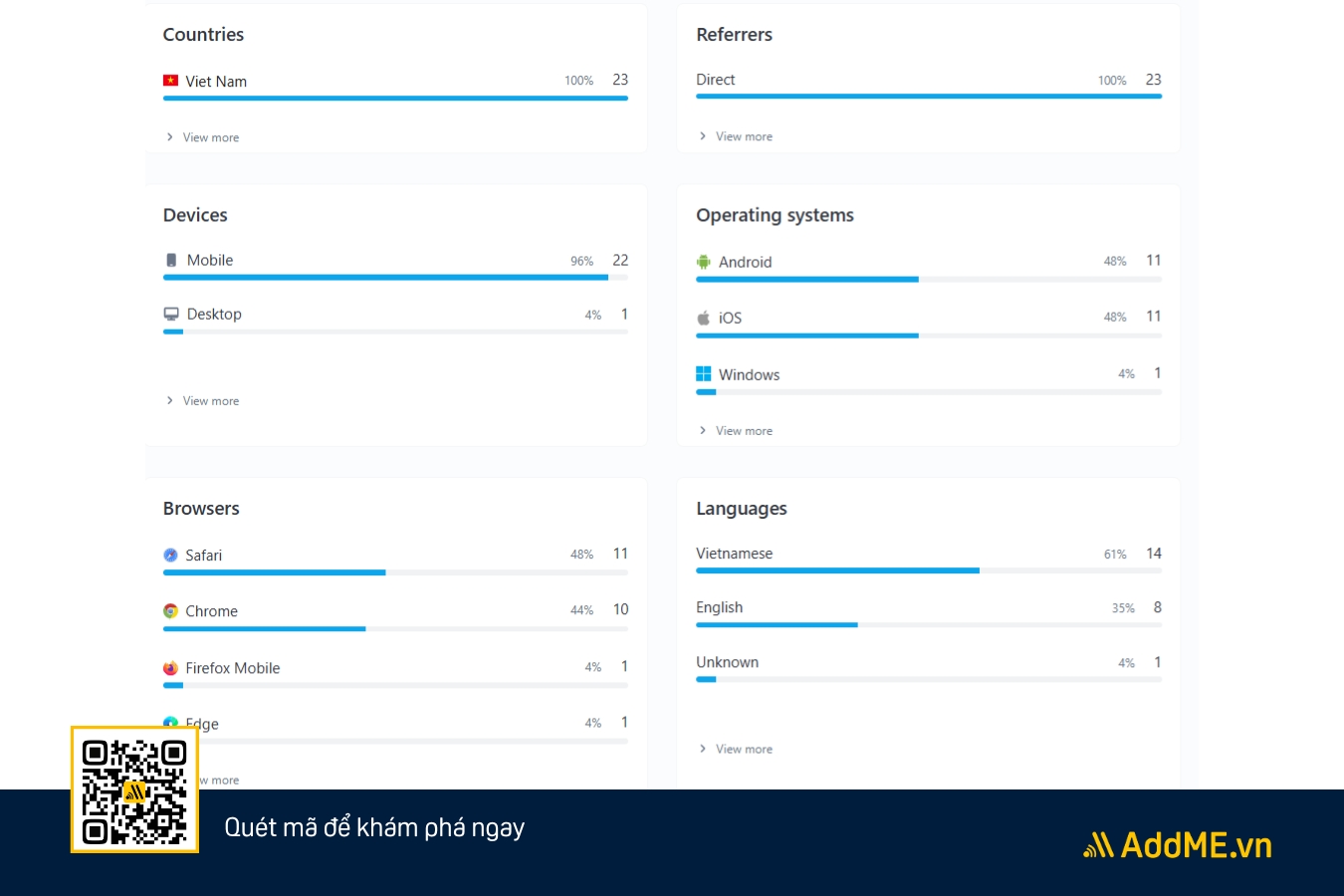Select the Mobile device label
The image size is (1344, 896).
[210, 260]
